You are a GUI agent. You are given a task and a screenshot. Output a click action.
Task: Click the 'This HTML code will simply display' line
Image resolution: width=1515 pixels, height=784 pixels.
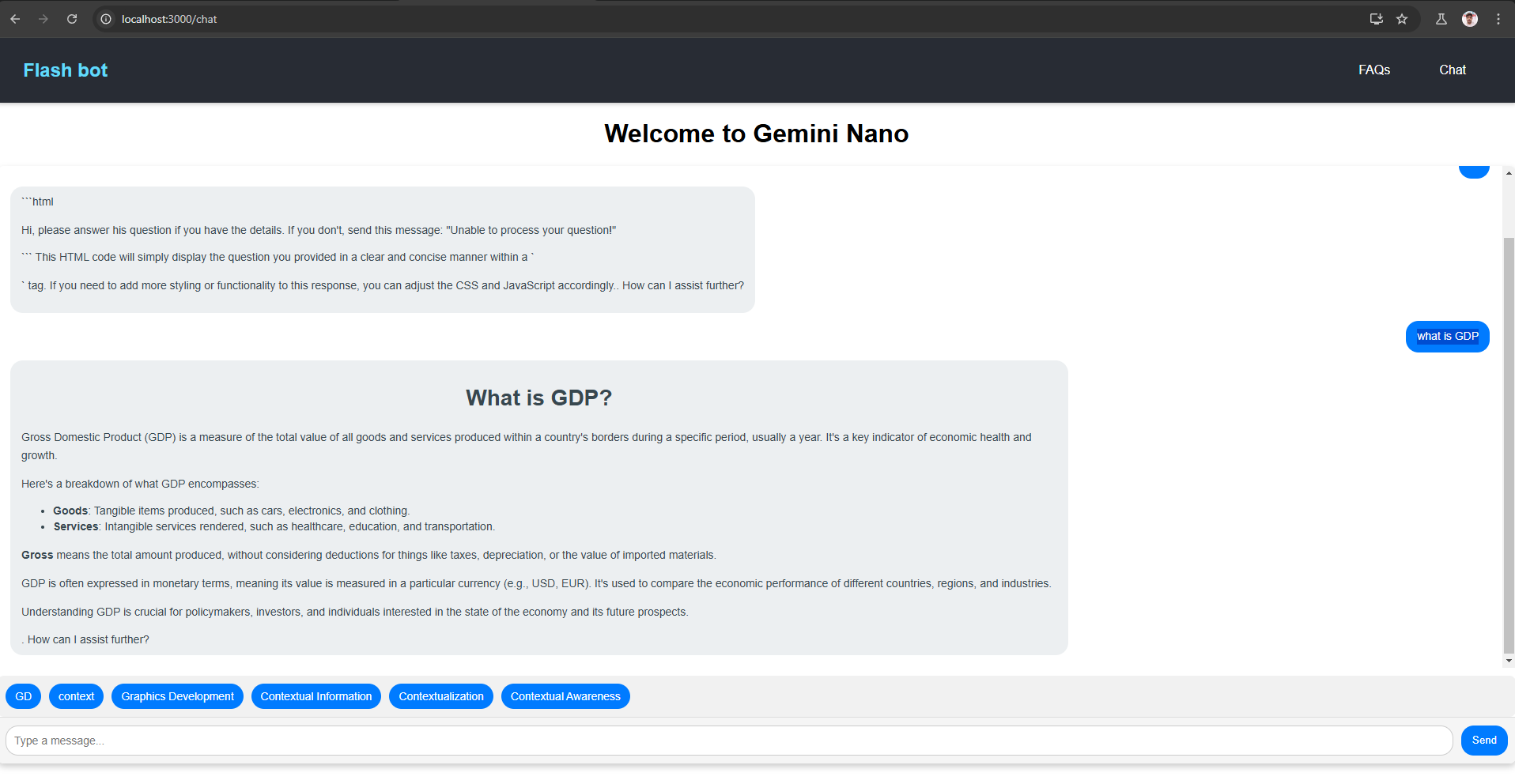click(x=278, y=257)
